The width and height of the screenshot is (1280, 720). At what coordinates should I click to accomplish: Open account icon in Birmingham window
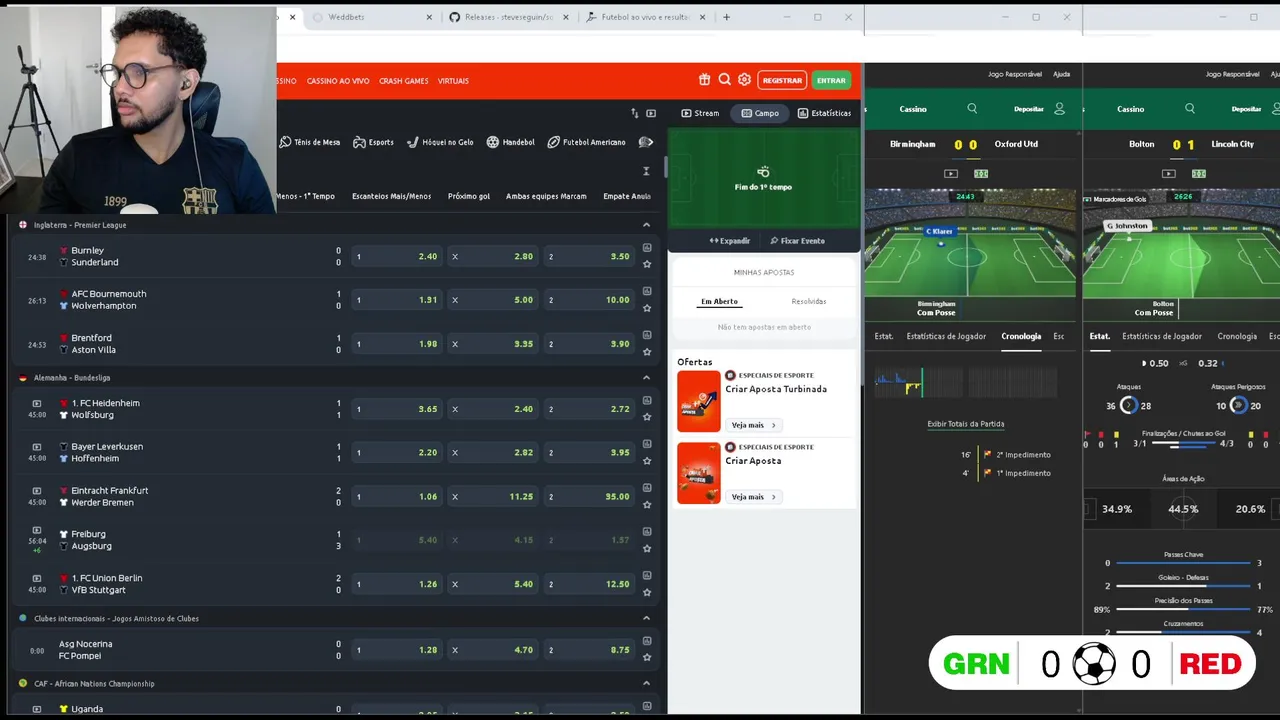click(1060, 109)
